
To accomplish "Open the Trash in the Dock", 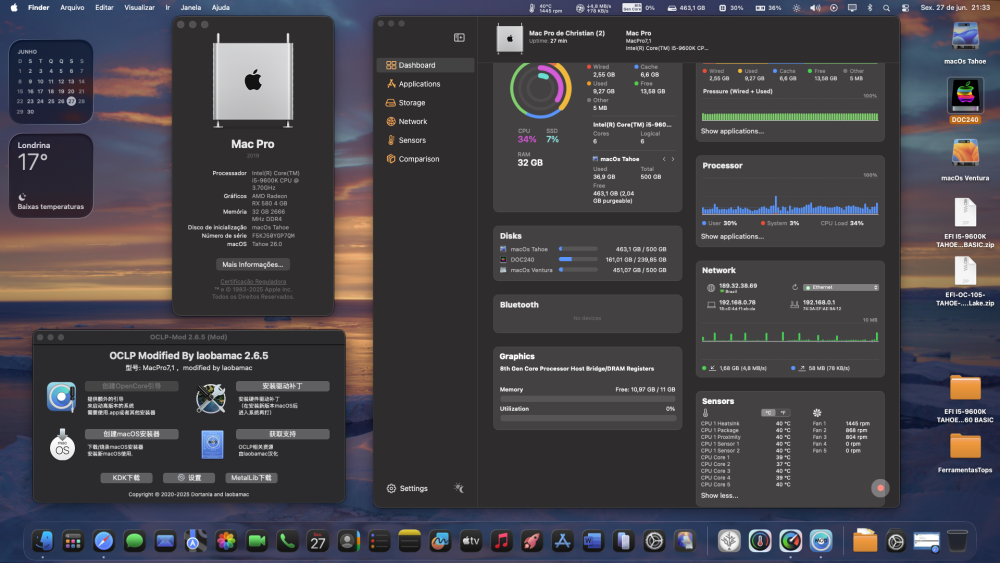I will (x=957, y=541).
